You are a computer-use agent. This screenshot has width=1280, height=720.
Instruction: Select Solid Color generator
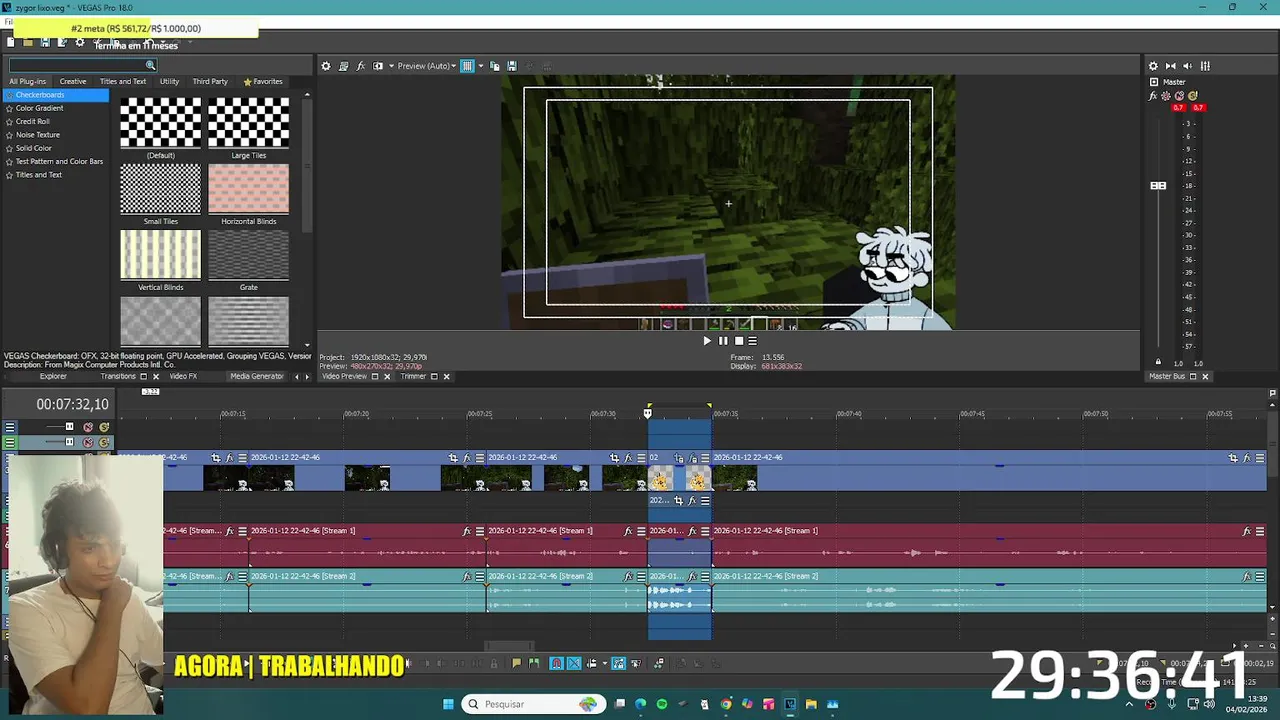(x=33, y=148)
